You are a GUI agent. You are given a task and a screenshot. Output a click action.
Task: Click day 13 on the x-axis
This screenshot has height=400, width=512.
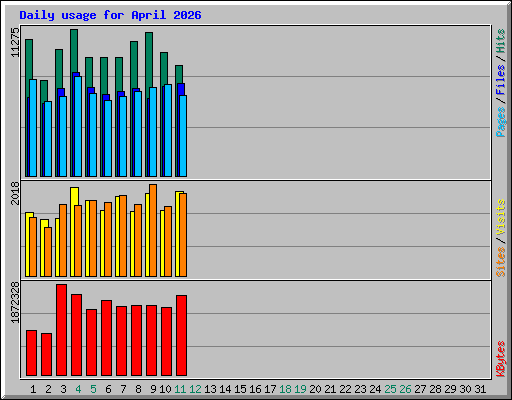[210, 389]
